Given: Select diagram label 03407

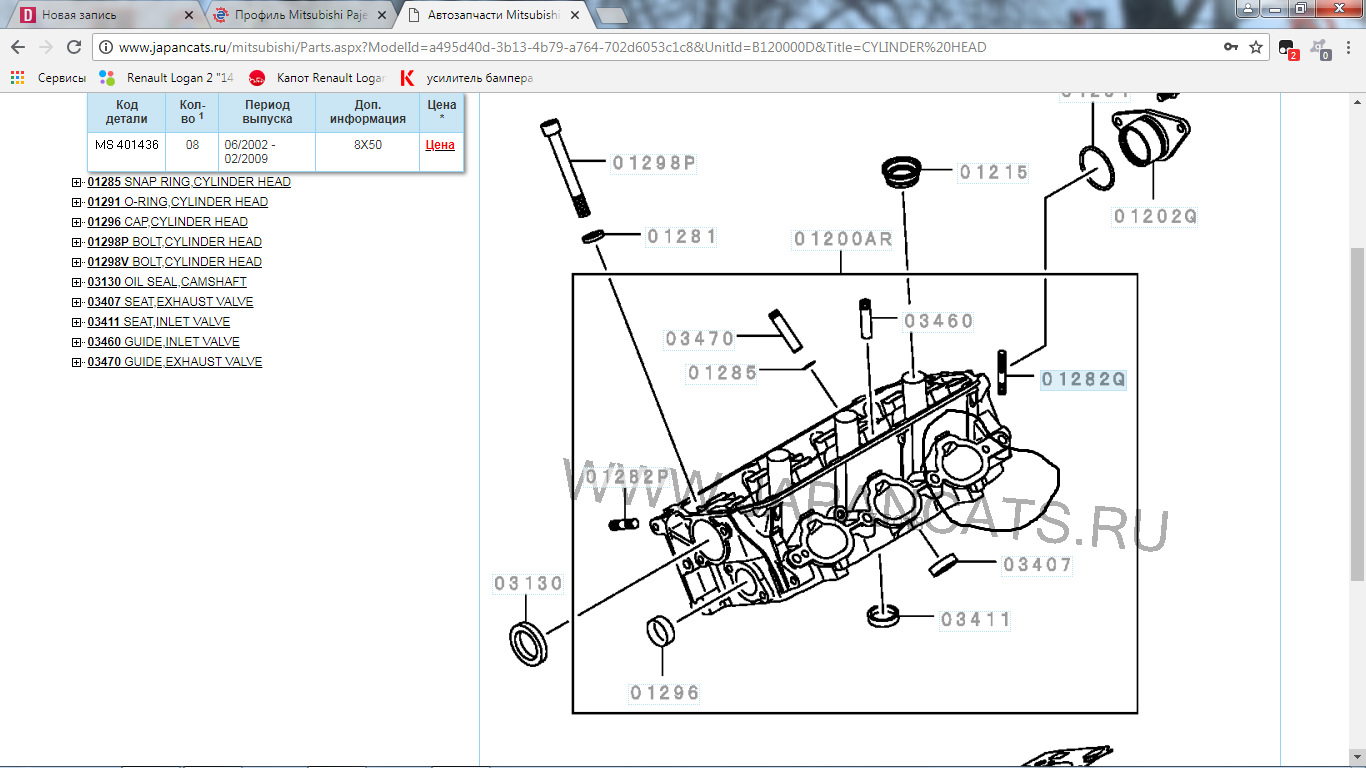Looking at the screenshot, I should tap(1038, 565).
